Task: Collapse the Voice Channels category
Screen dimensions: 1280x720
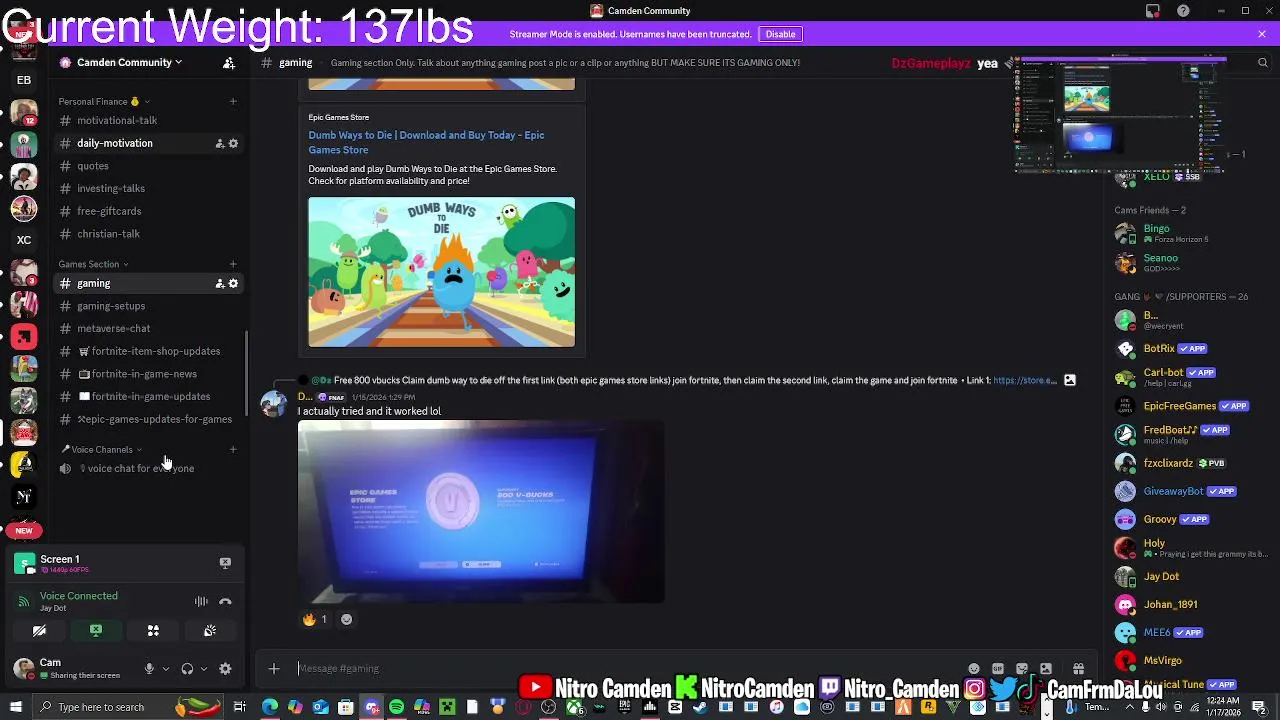Action: tap(100, 450)
